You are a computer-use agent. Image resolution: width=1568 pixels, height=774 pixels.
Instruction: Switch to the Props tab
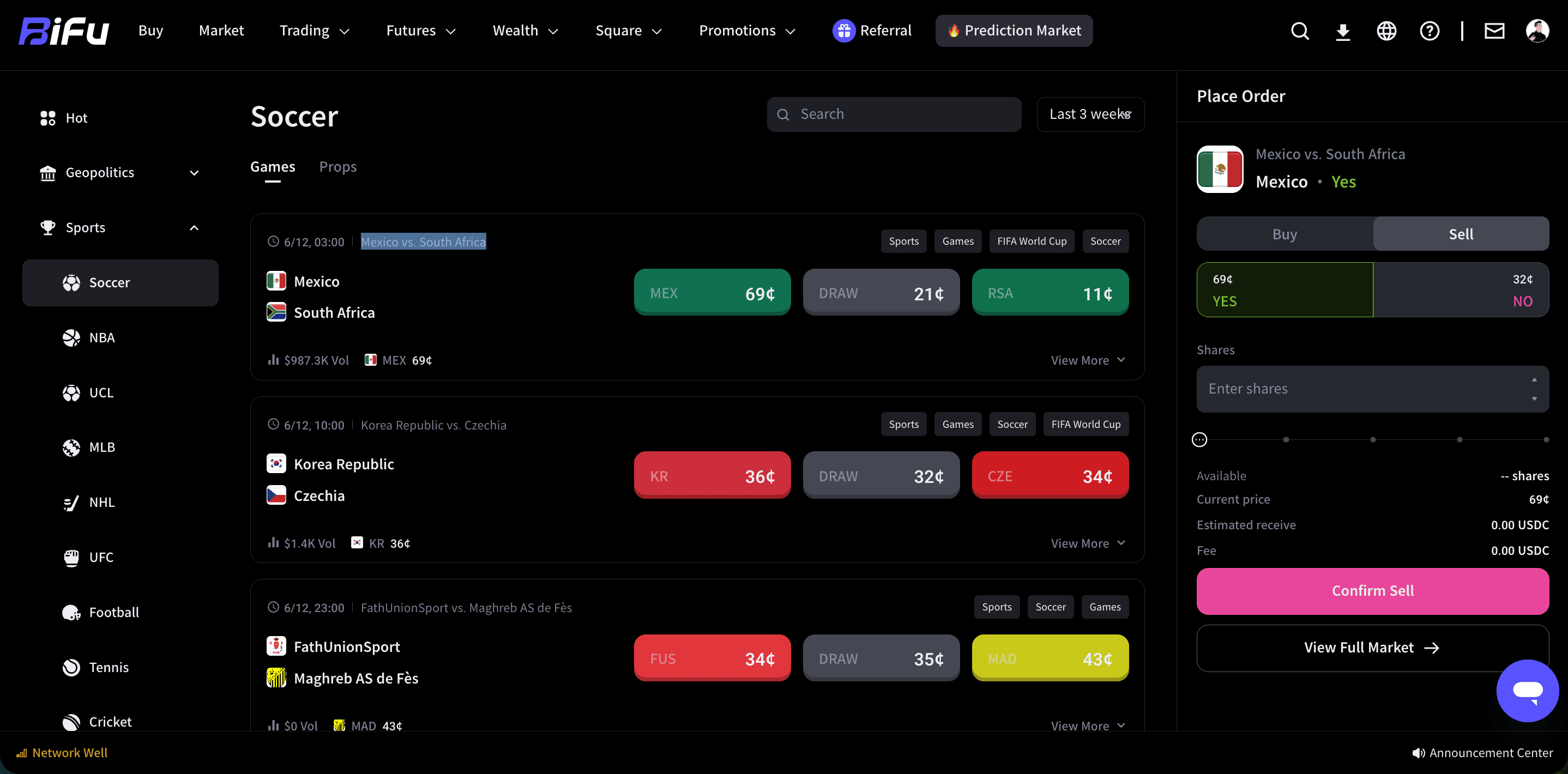338,167
